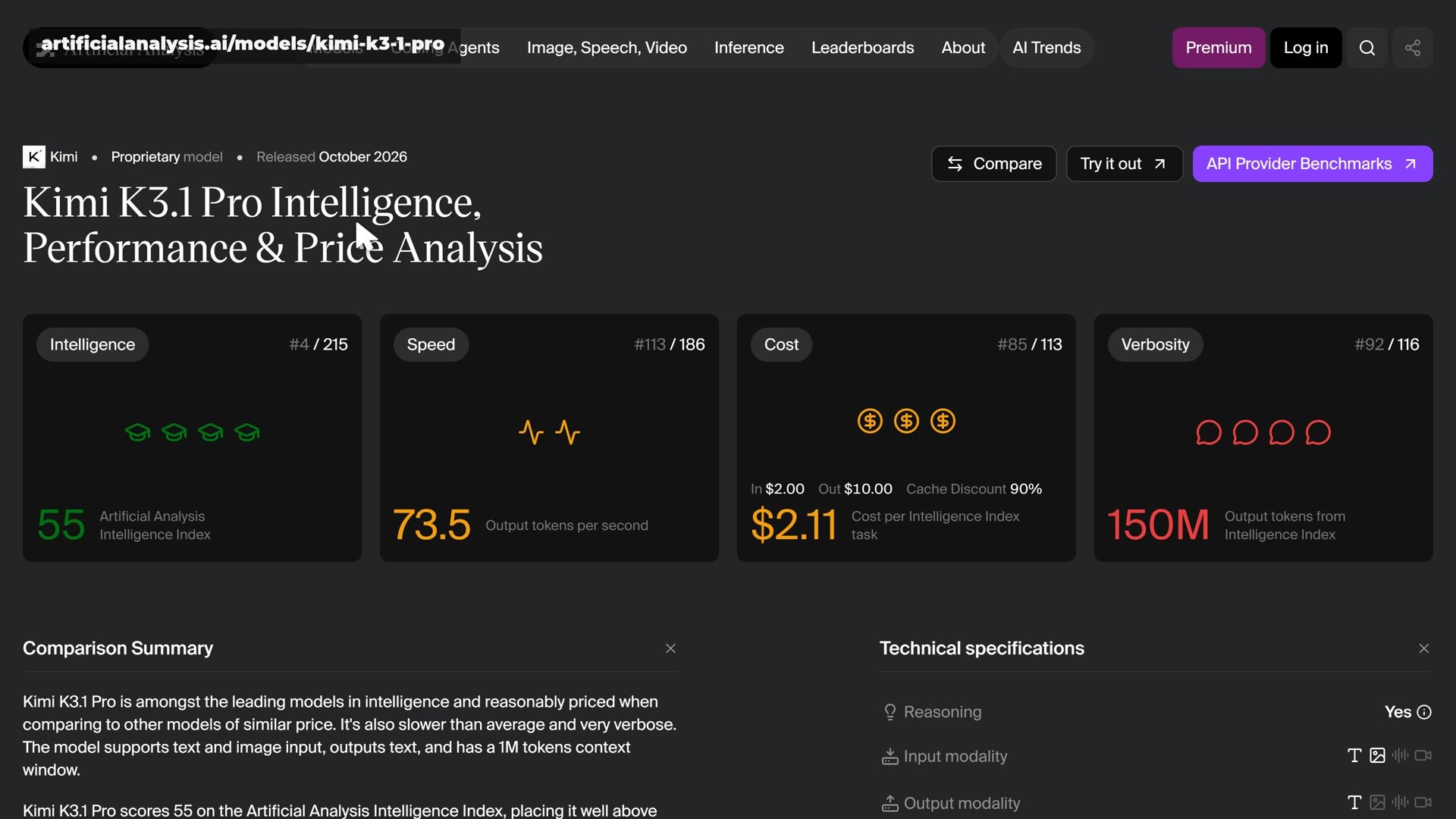Click the #4 / 215 intelligence rank
Screen dimensions: 1456x819
coord(318,344)
